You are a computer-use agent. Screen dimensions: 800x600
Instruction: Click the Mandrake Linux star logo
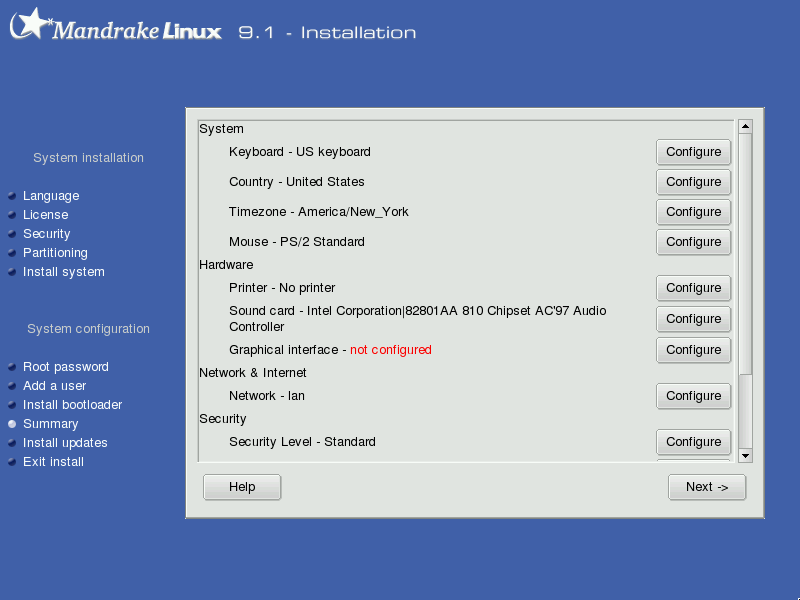coord(32,23)
